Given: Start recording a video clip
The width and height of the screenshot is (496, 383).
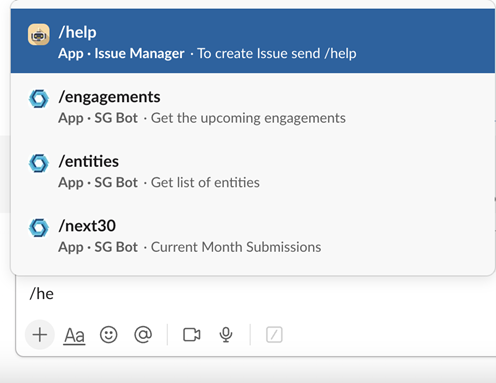Looking at the screenshot, I should tap(192, 335).
